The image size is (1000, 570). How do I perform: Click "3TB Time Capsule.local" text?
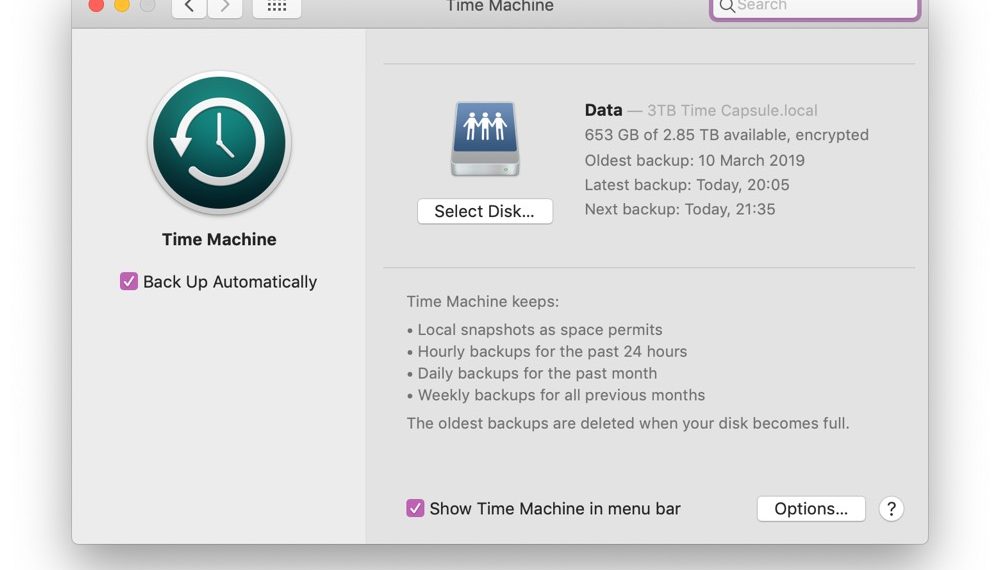732,110
